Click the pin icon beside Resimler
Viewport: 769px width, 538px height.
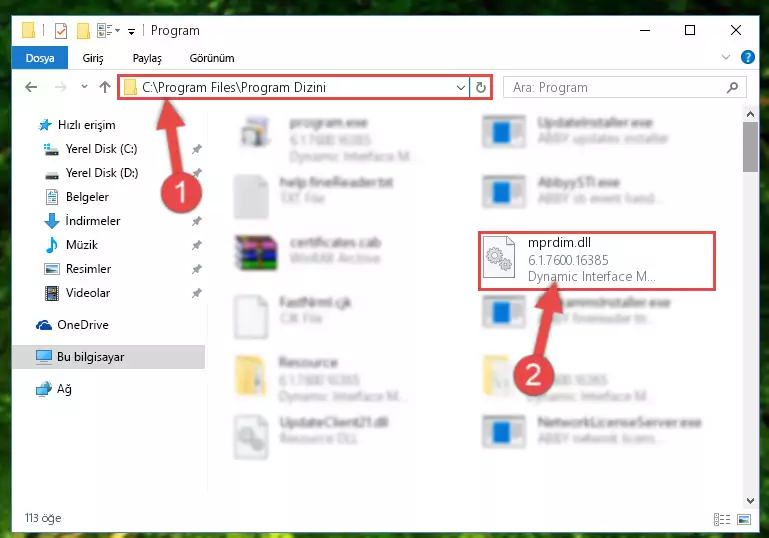[x=197, y=269]
